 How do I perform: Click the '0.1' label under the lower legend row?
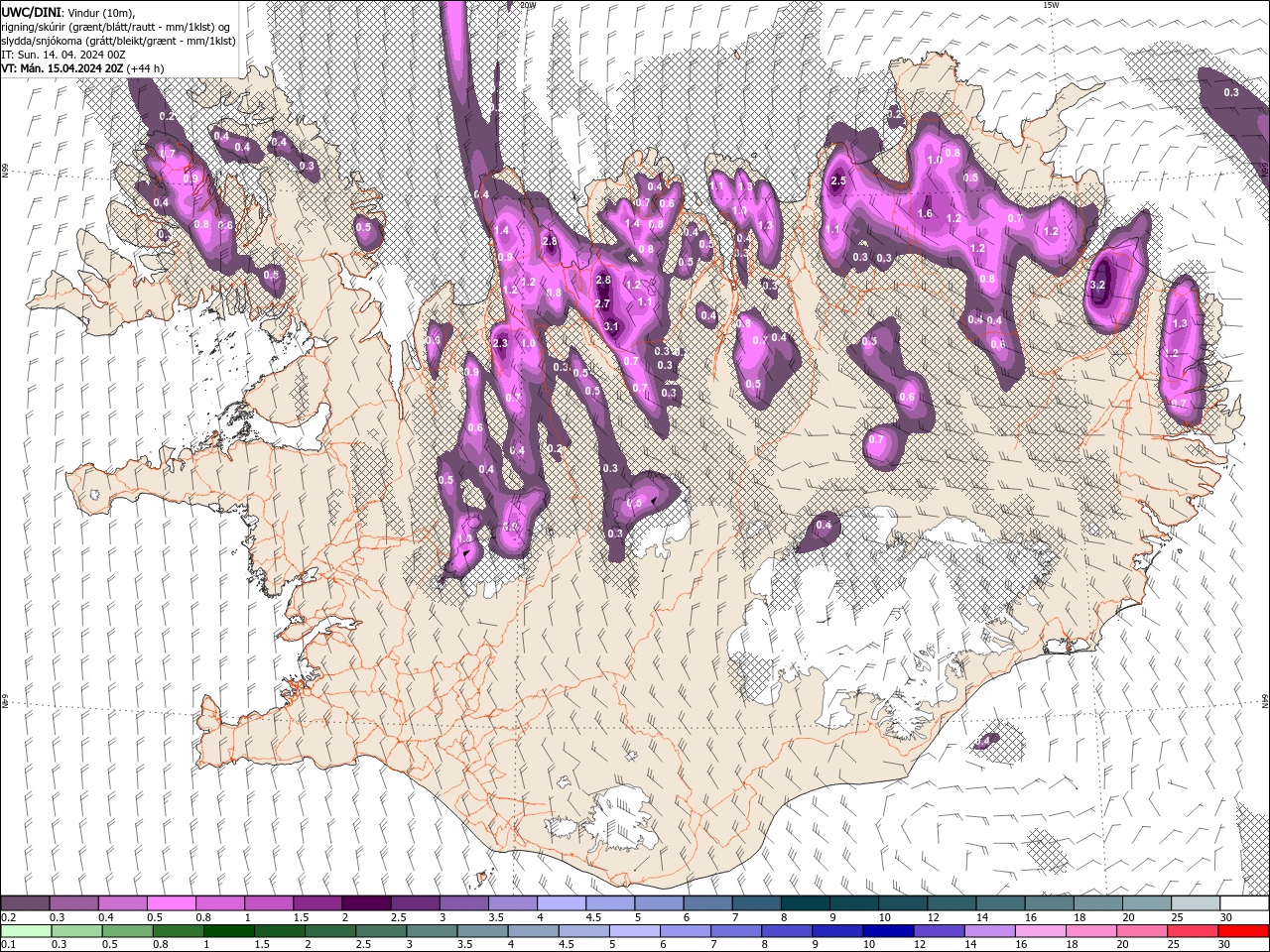[x=8, y=945]
